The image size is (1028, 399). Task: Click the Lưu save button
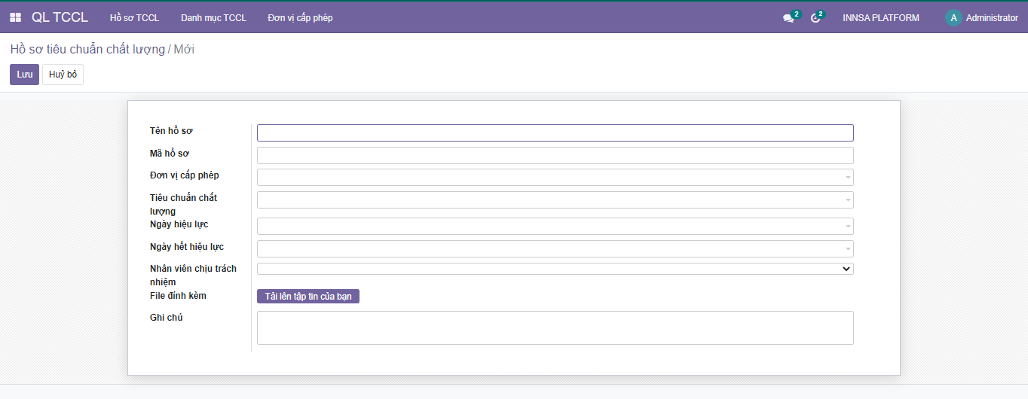pos(24,75)
